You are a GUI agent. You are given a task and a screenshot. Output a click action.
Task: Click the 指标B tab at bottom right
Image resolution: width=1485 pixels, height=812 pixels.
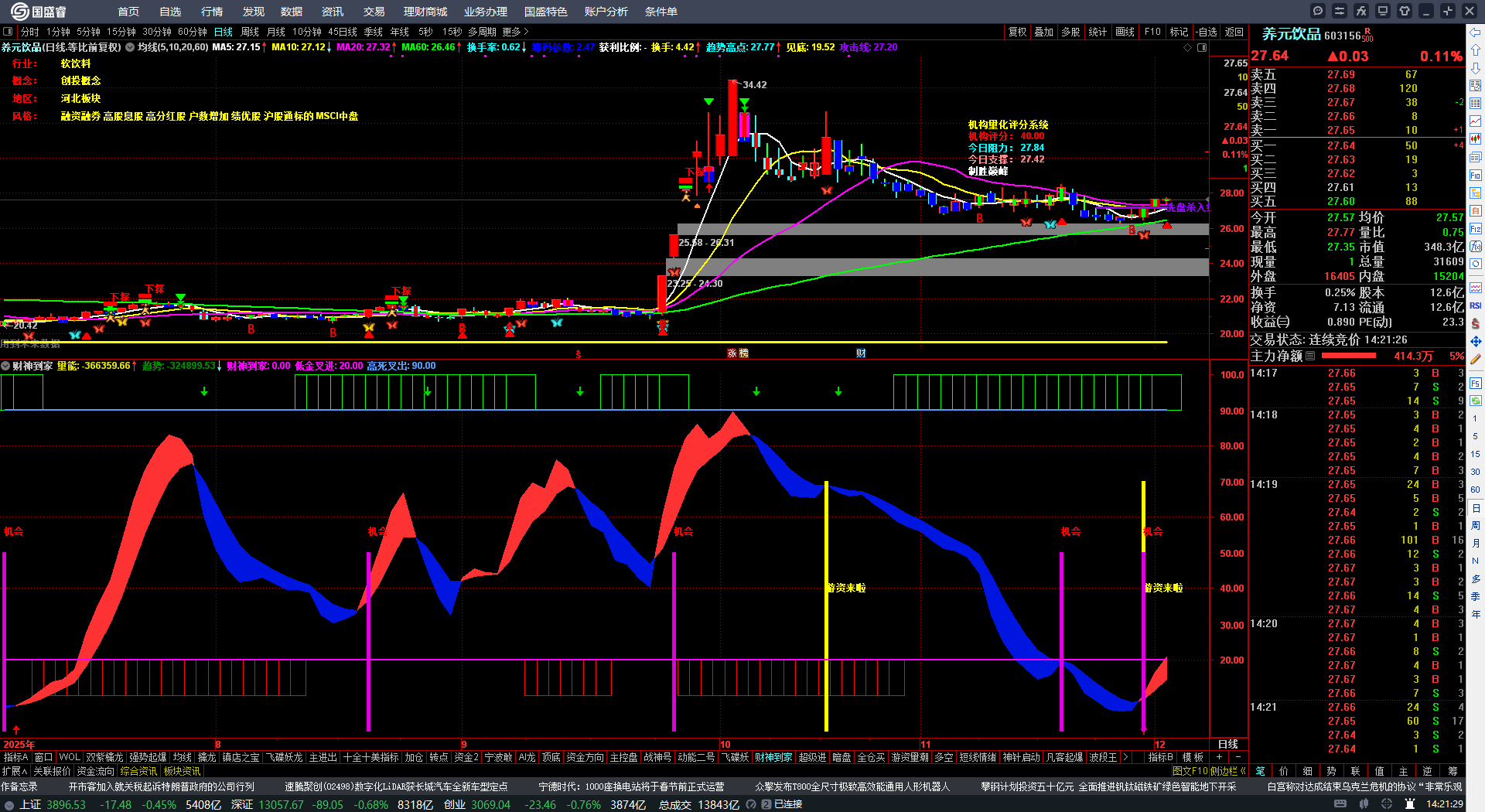point(1160,757)
